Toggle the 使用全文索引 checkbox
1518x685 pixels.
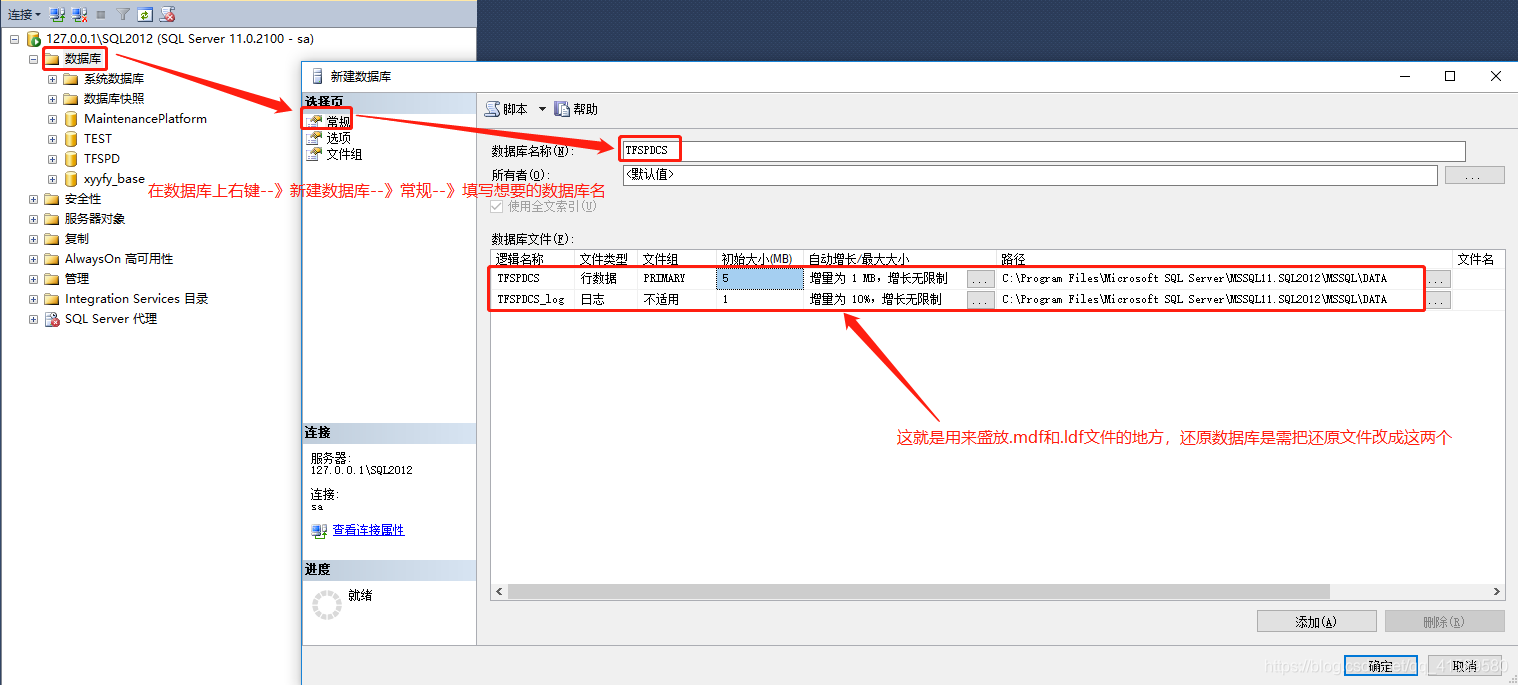pyautogui.click(x=497, y=206)
